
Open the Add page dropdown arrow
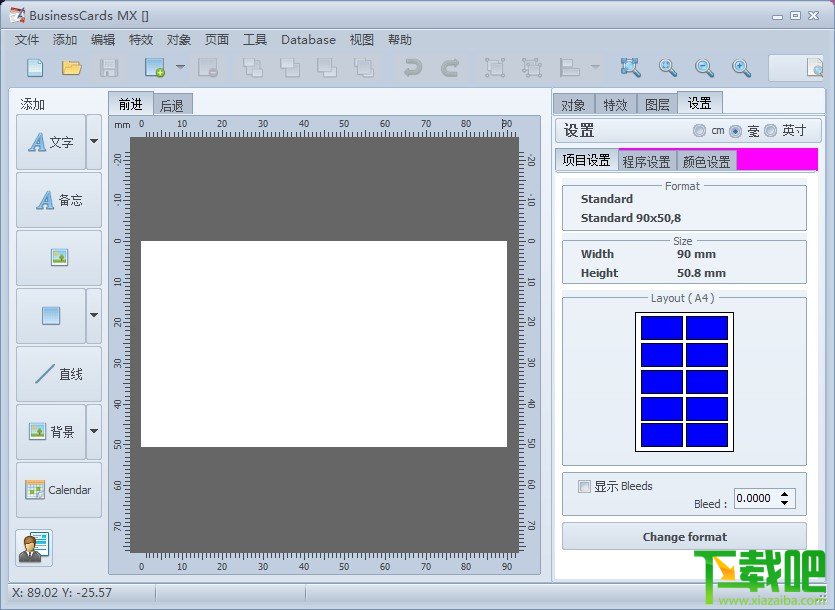181,67
